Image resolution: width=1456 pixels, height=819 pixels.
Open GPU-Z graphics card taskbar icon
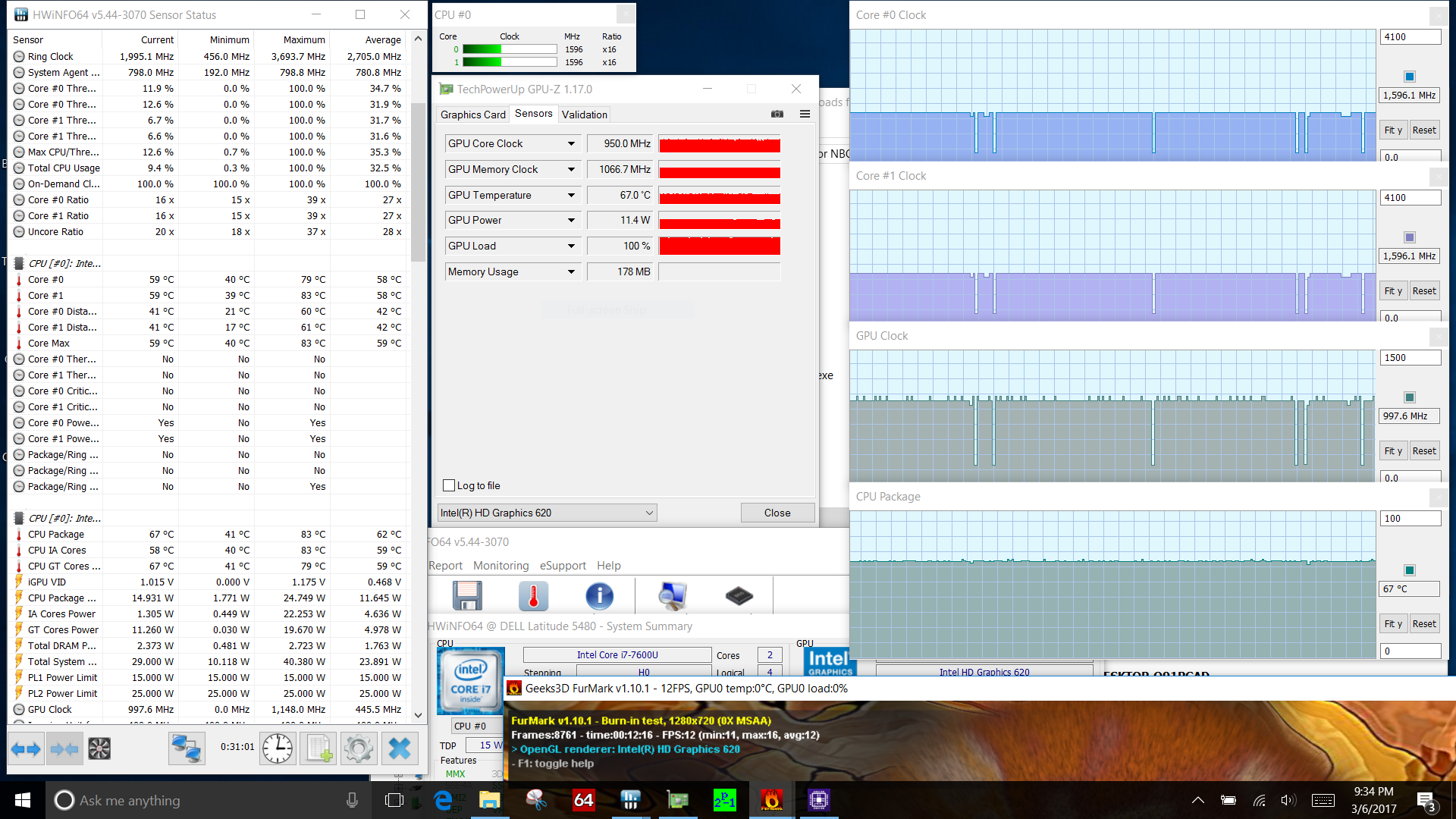point(677,800)
